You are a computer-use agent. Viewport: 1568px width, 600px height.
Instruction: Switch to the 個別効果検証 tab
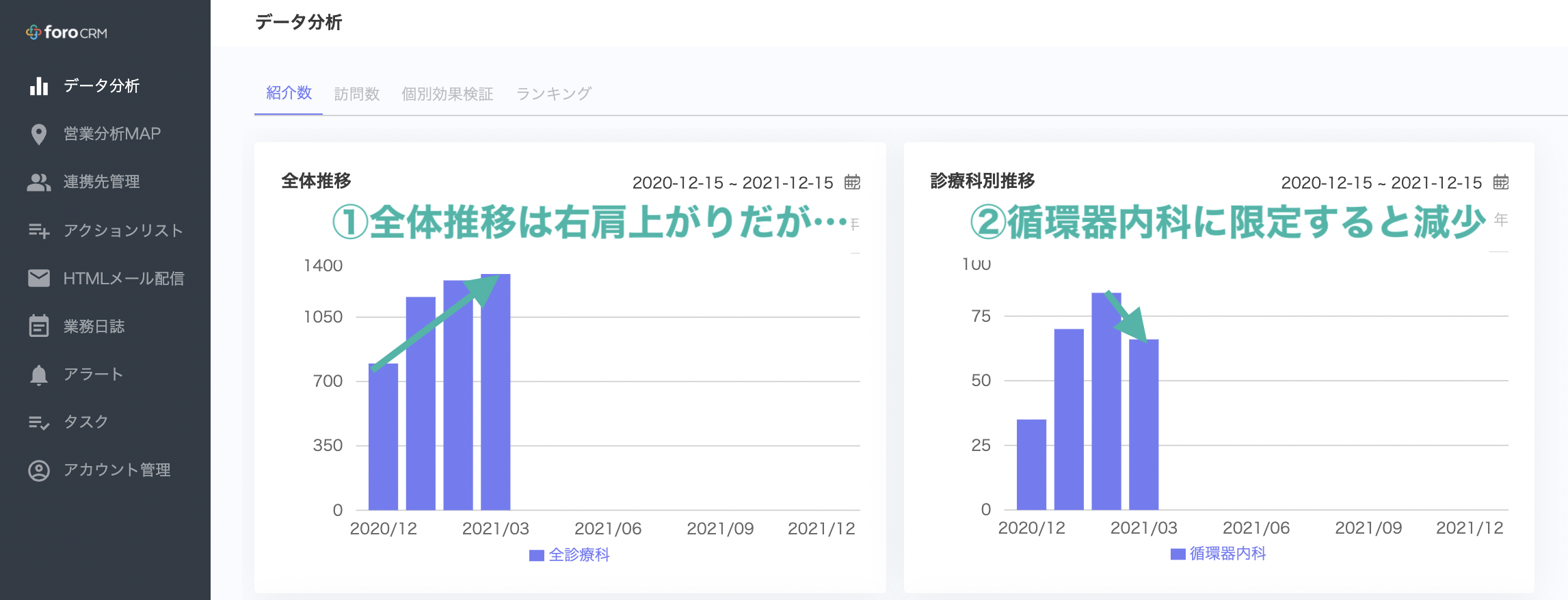point(447,94)
